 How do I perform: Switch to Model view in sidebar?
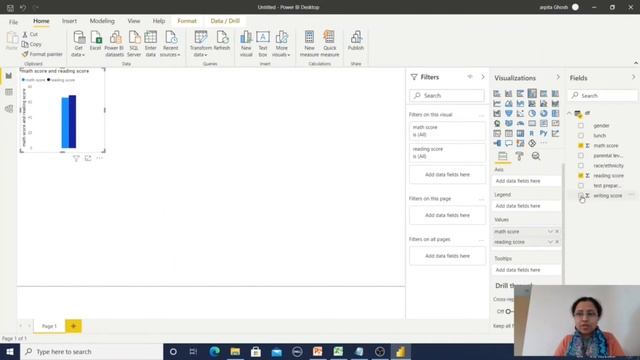tap(9, 109)
